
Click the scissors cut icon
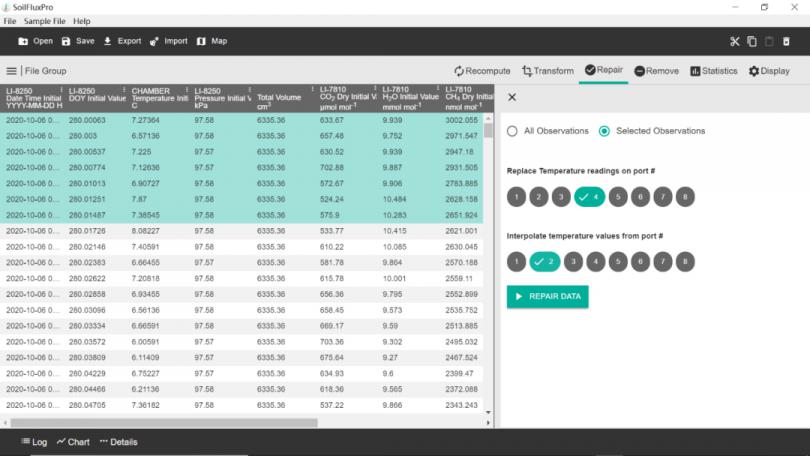pos(734,41)
